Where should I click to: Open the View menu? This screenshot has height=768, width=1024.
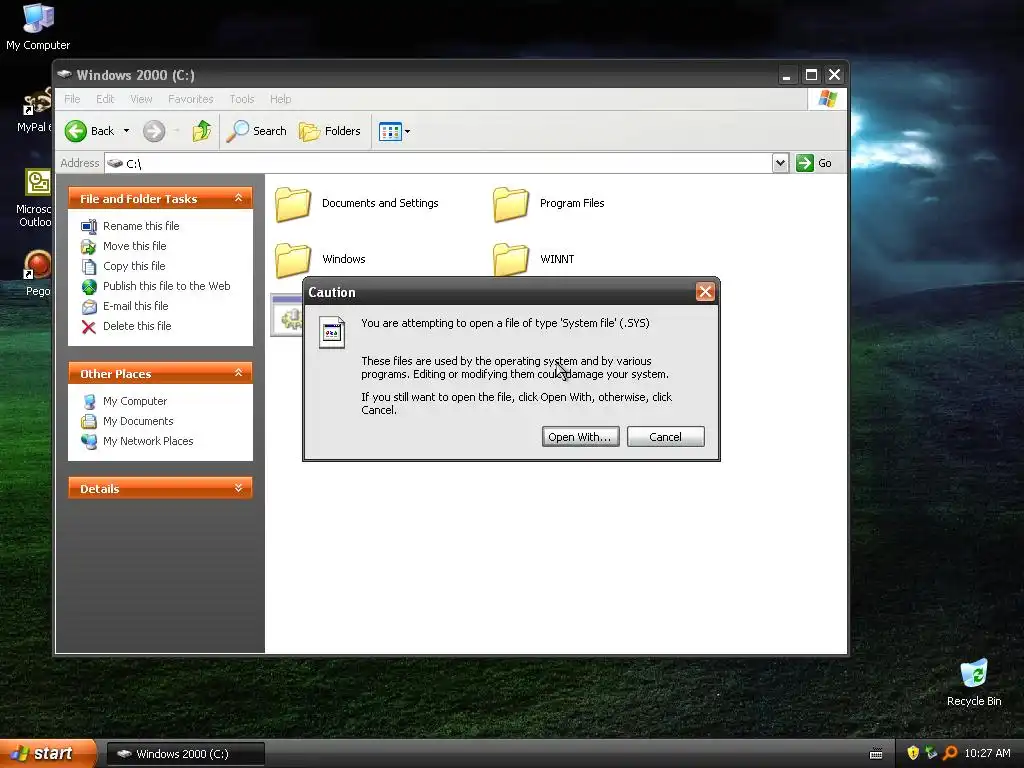141,99
